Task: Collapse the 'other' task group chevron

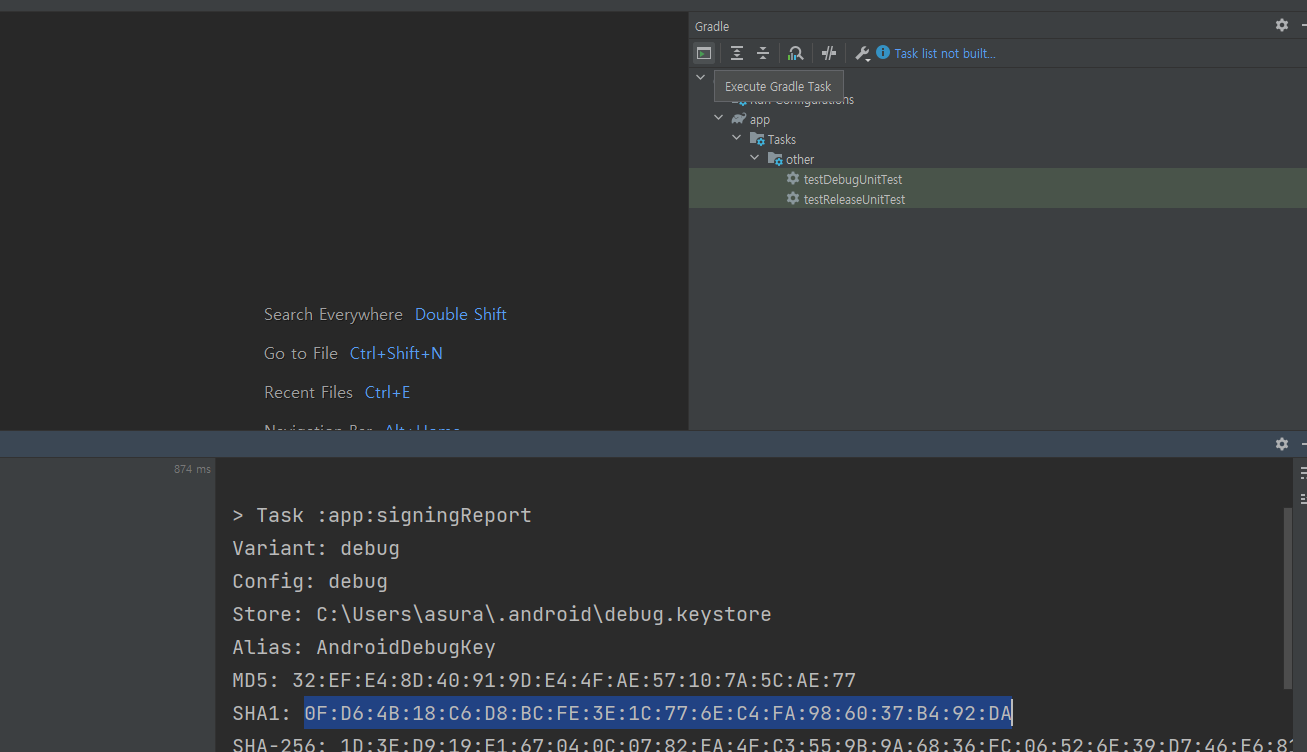Action: click(754, 158)
